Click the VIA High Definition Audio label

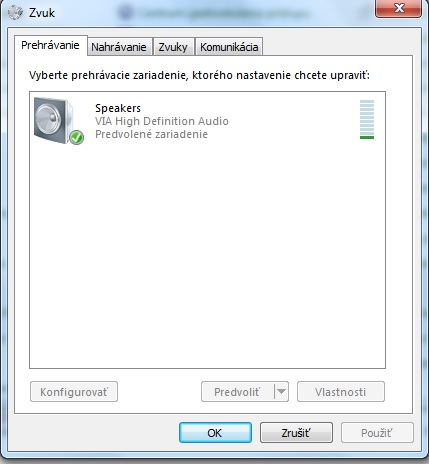pos(162,121)
